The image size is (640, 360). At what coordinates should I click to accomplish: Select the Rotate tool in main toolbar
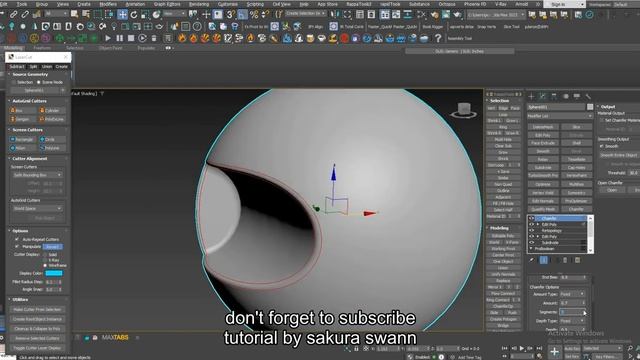(133, 15)
